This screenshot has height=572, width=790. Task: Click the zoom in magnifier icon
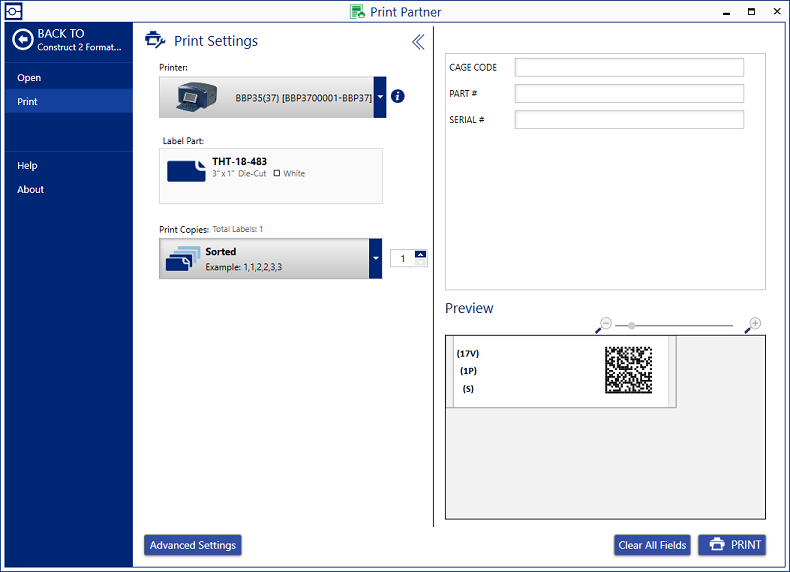click(x=753, y=325)
